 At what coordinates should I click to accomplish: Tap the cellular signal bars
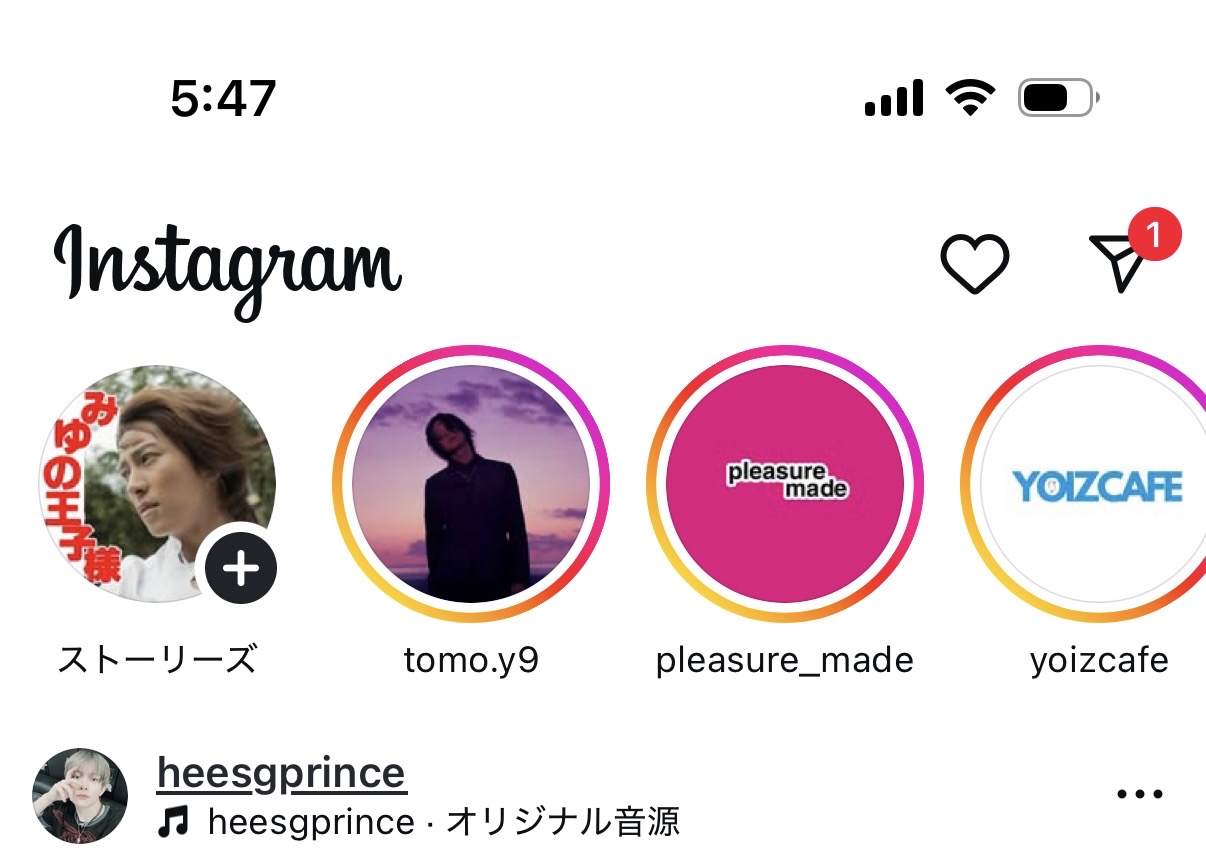pyautogui.click(x=893, y=99)
